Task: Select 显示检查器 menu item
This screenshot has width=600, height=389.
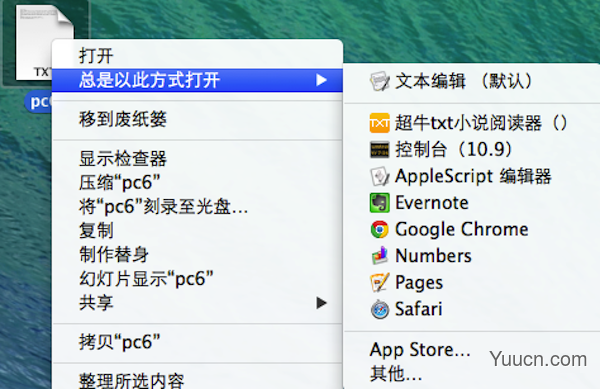Action: pos(197,159)
